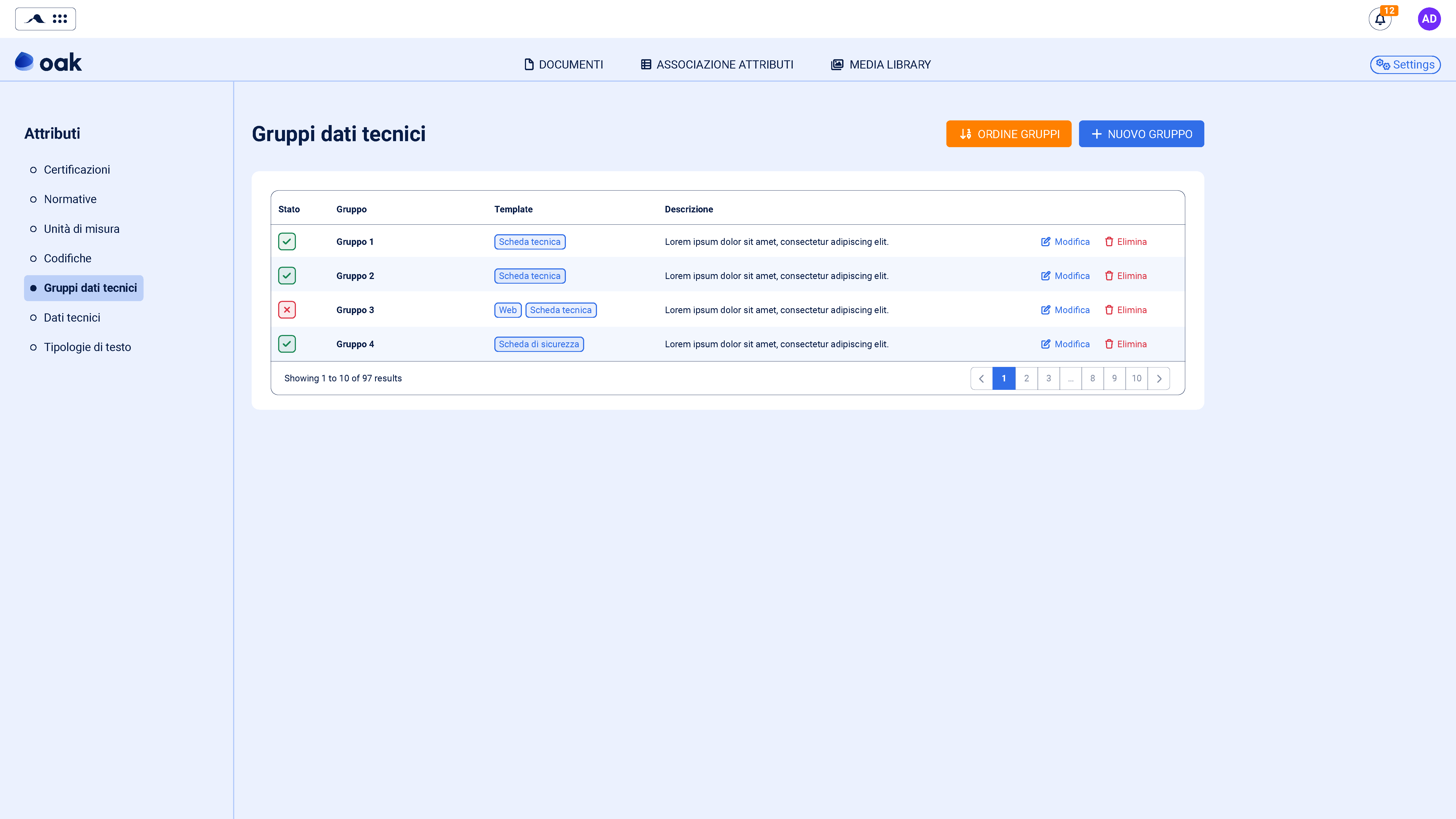Toggle the red X status of Gruppo 3
The image size is (1456, 819).
(x=287, y=310)
